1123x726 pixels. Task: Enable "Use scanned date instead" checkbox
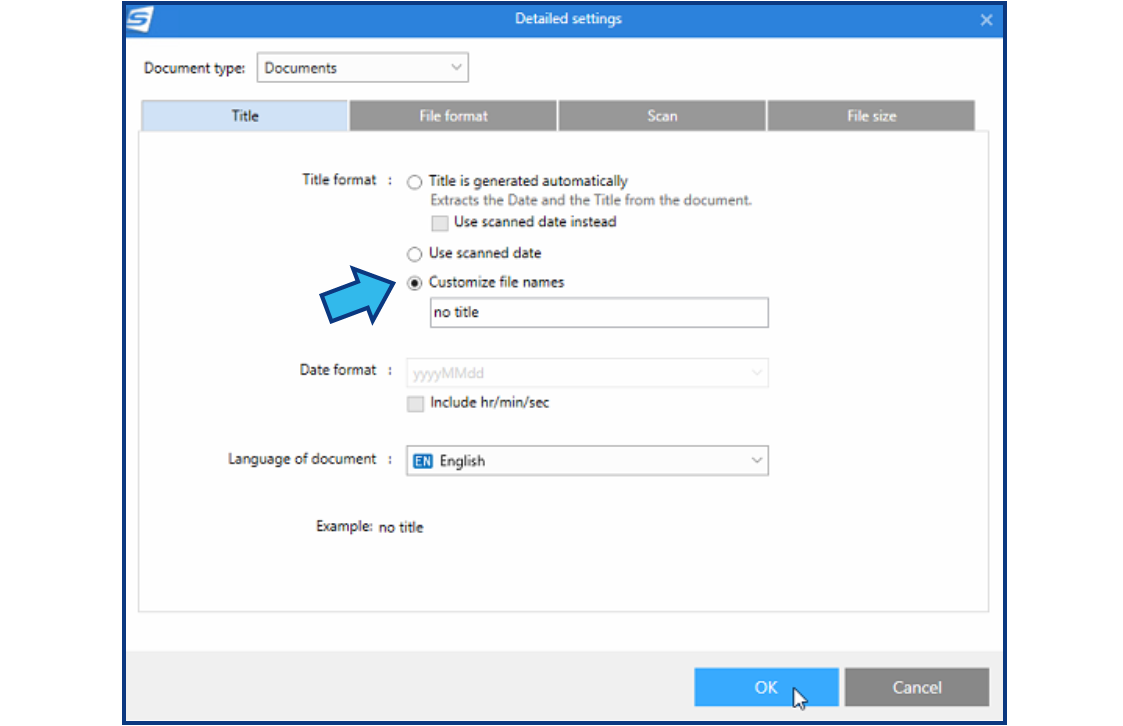coord(439,223)
